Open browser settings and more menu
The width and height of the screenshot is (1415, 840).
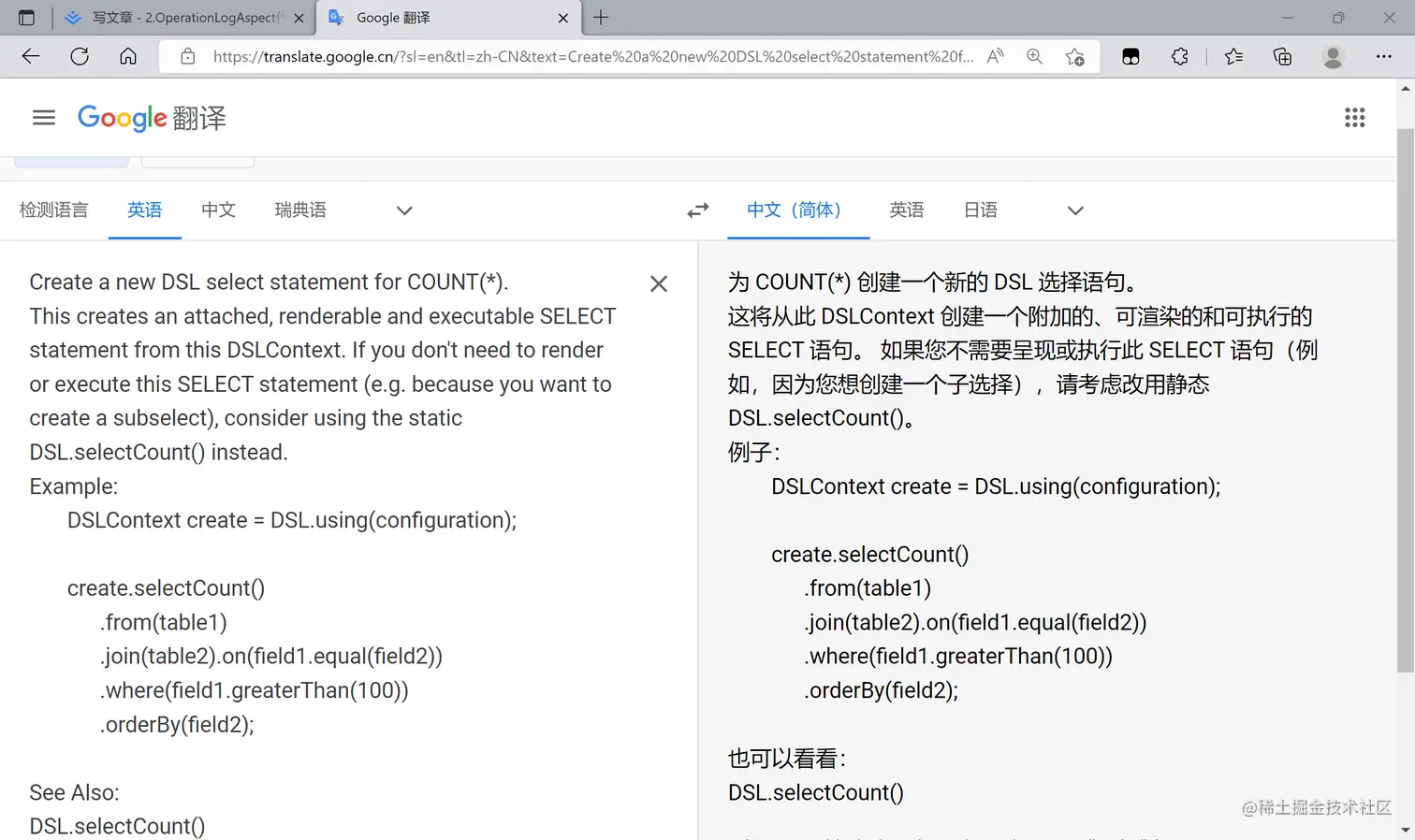1384,56
